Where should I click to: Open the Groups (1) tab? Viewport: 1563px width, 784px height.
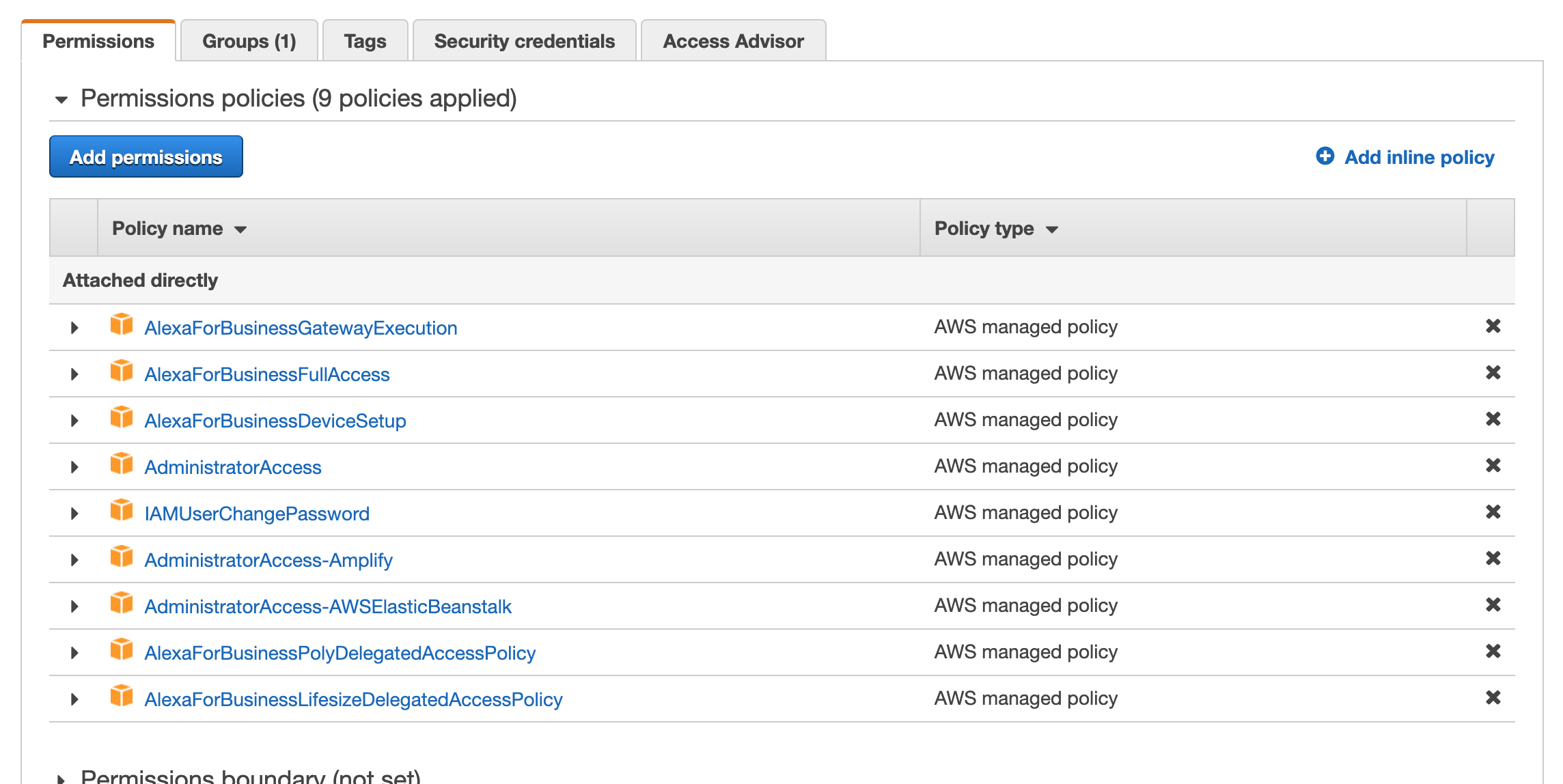click(249, 41)
